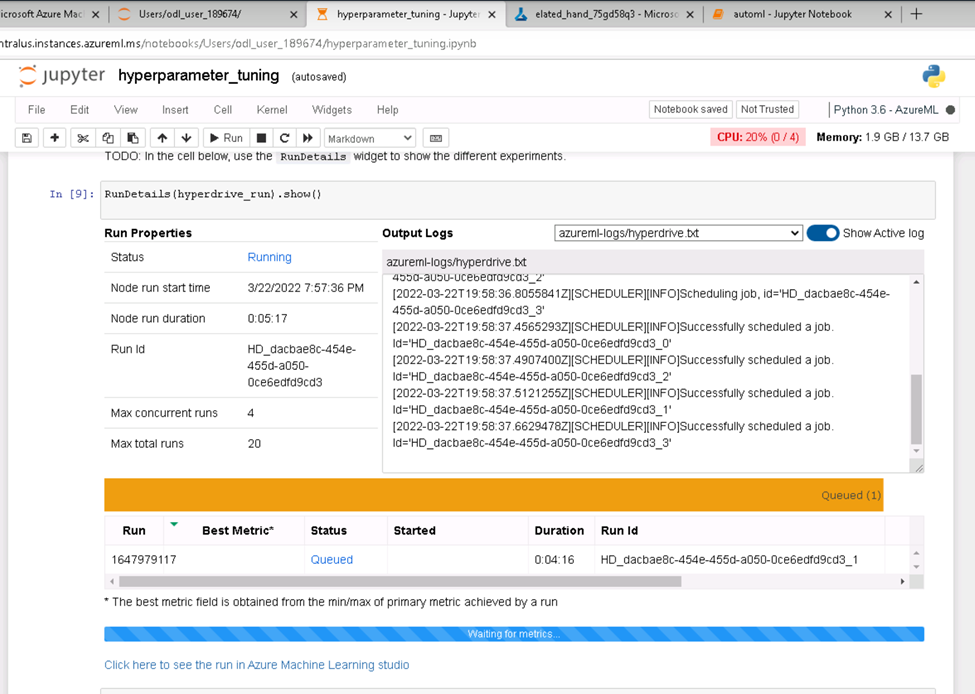Close the elated_hand_75gd58q3 tab
The width and height of the screenshot is (975, 694).
[x=690, y=14]
